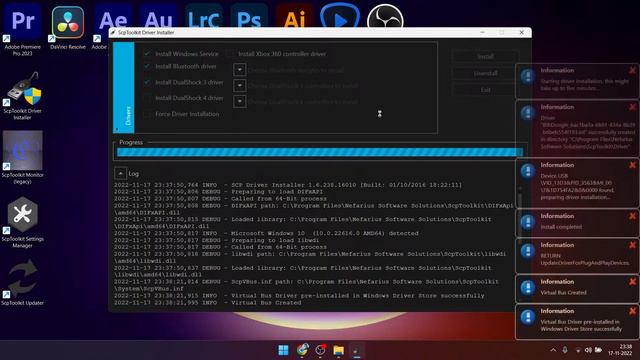This screenshot has height=360, width=640.
Task: Enable the Install DualShock 4 driver checkbox
Action: coord(147,98)
